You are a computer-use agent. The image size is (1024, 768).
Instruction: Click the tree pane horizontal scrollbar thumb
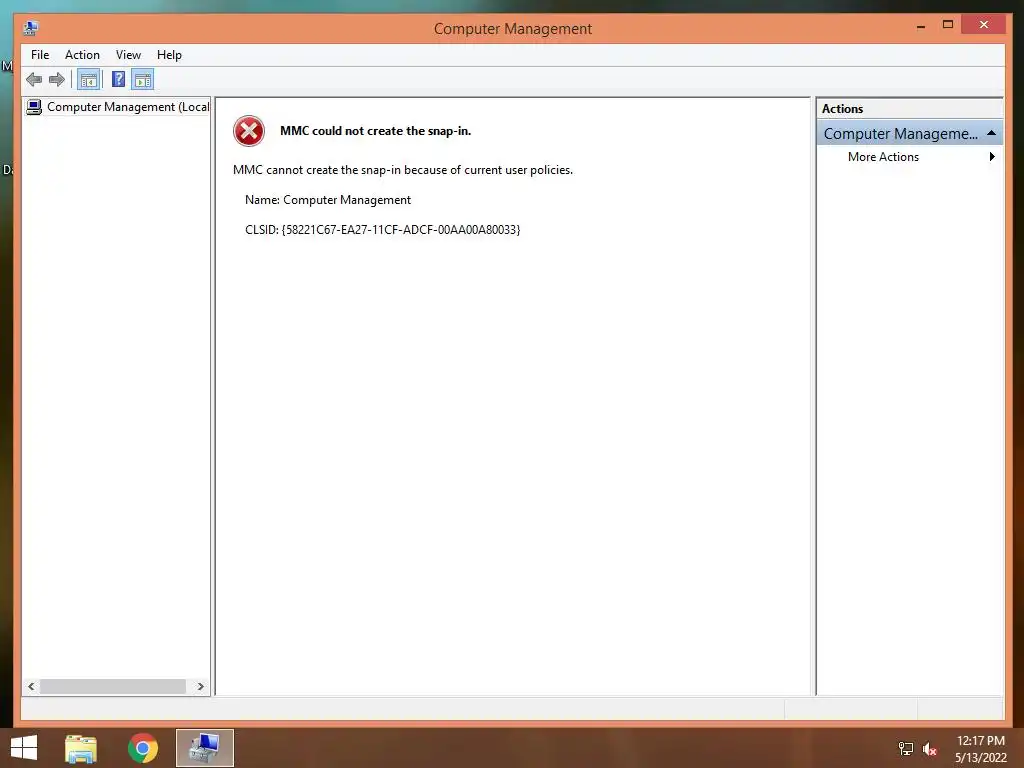[x=113, y=686]
